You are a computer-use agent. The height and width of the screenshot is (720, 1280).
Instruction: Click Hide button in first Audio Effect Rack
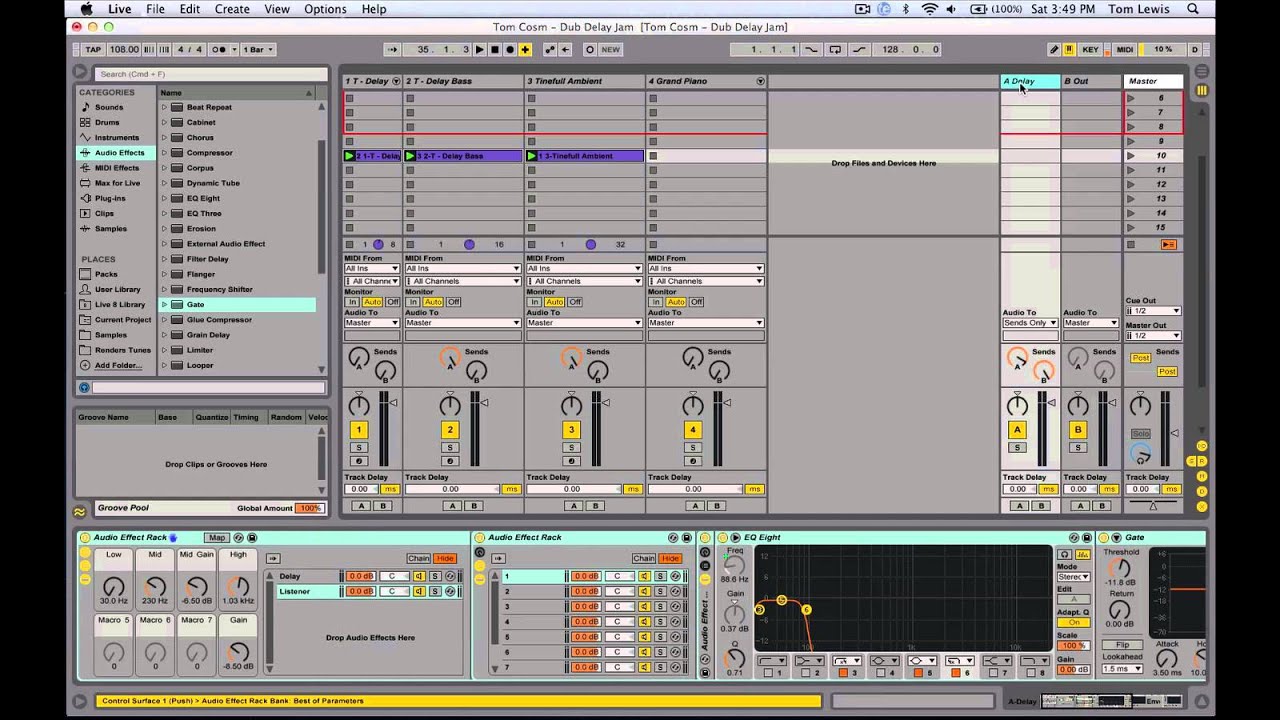tap(445, 558)
